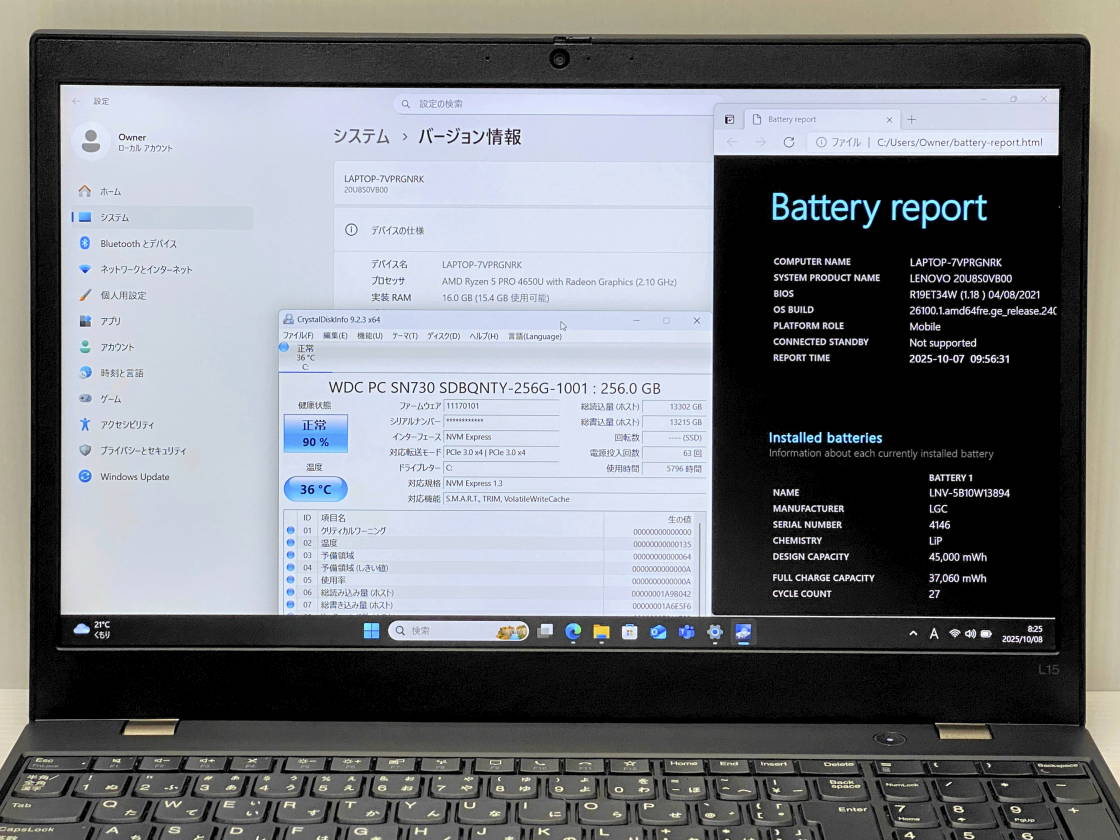The image size is (1120, 840).
Task: Open Bluetooth とデバイス settings icon
Action: (85, 243)
